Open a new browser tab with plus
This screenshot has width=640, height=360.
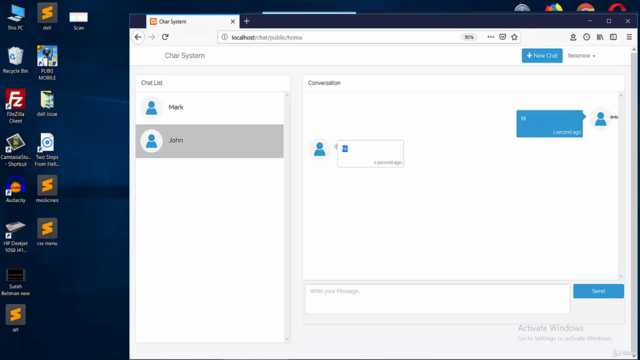247,21
